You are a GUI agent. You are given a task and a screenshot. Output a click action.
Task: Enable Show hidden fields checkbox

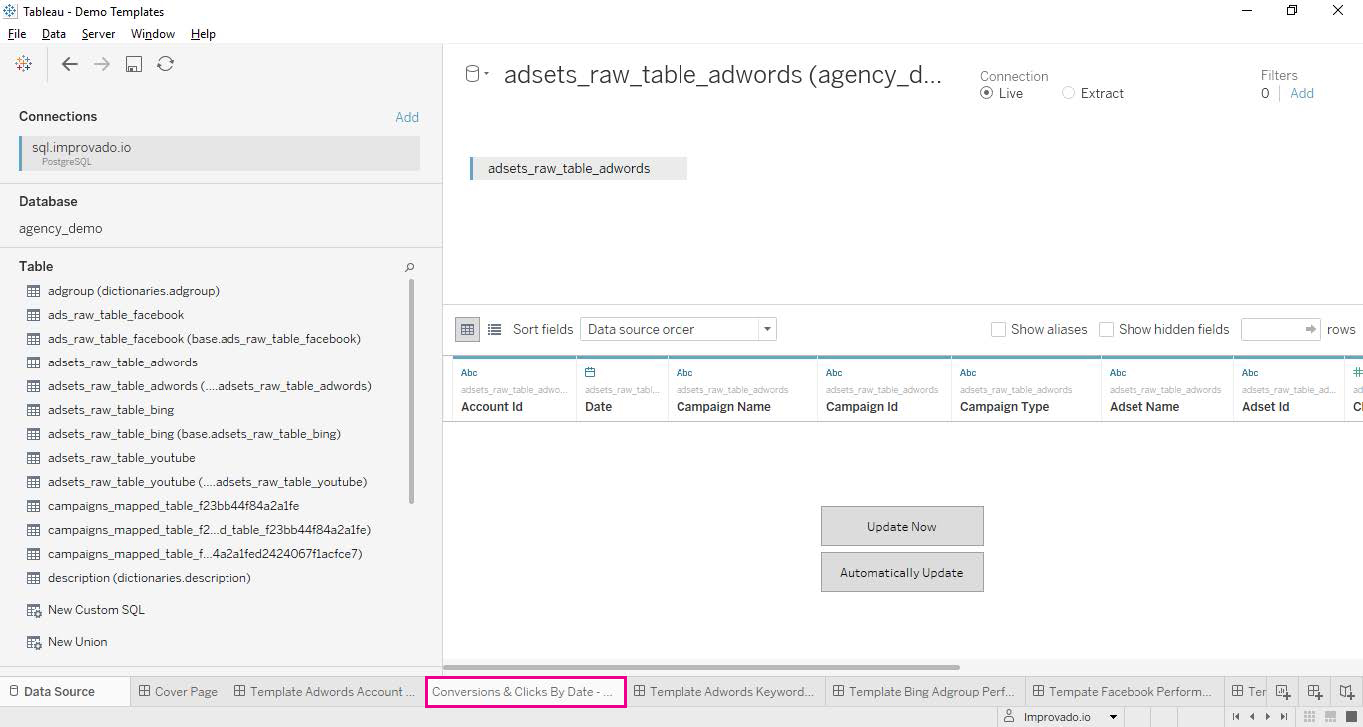1106,329
